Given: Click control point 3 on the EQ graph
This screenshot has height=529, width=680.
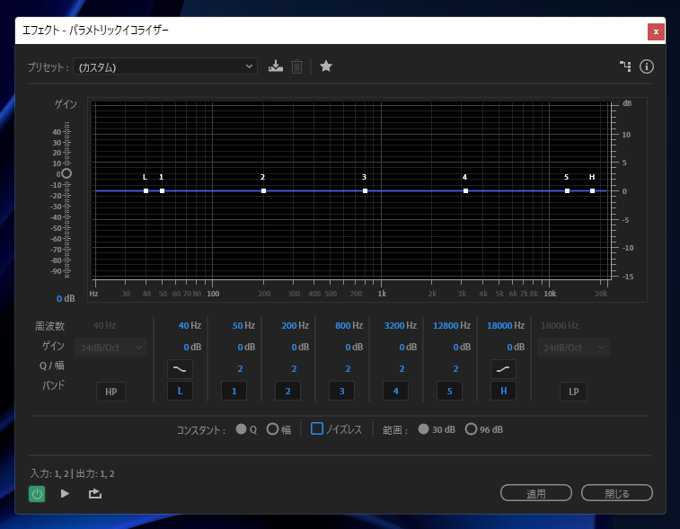Looking at the screenshot, I should coord(365,191).
